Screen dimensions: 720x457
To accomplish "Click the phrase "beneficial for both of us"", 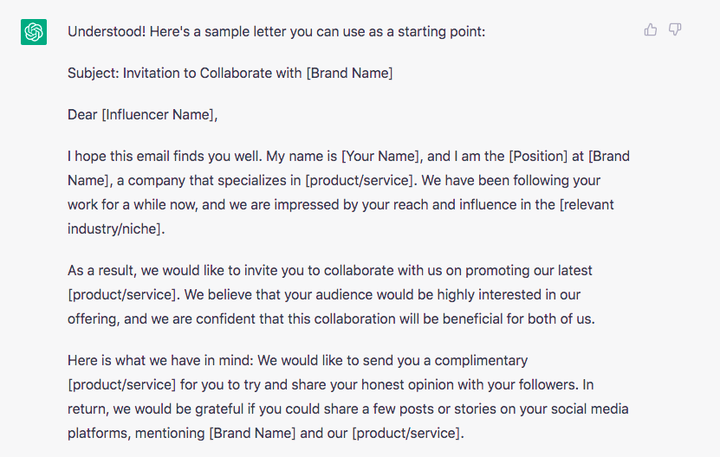I will (517, 319).
